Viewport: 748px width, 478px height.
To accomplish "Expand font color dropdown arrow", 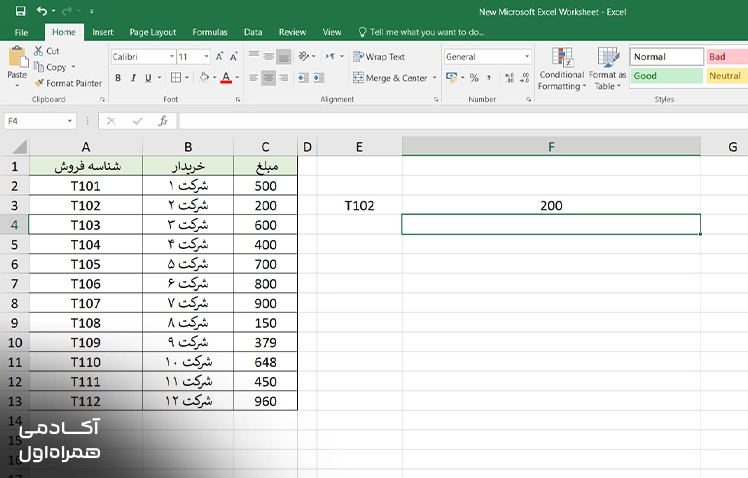I will click(x=237, y=77).
